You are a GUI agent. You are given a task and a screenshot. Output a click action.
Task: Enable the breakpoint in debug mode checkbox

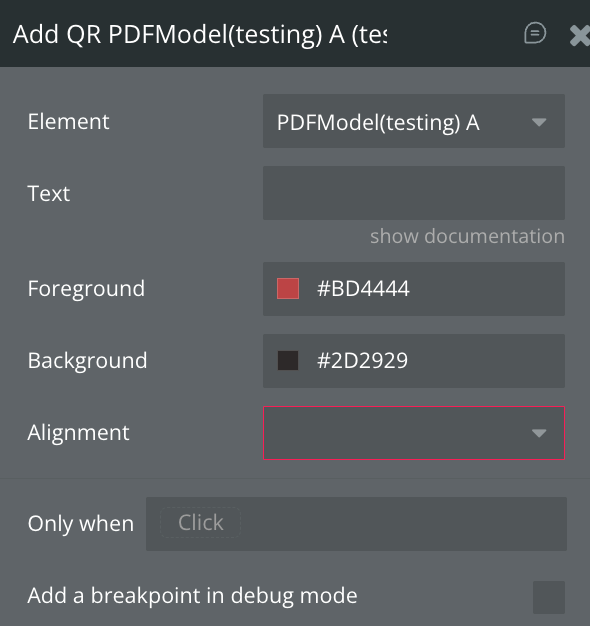click(548, 597)
